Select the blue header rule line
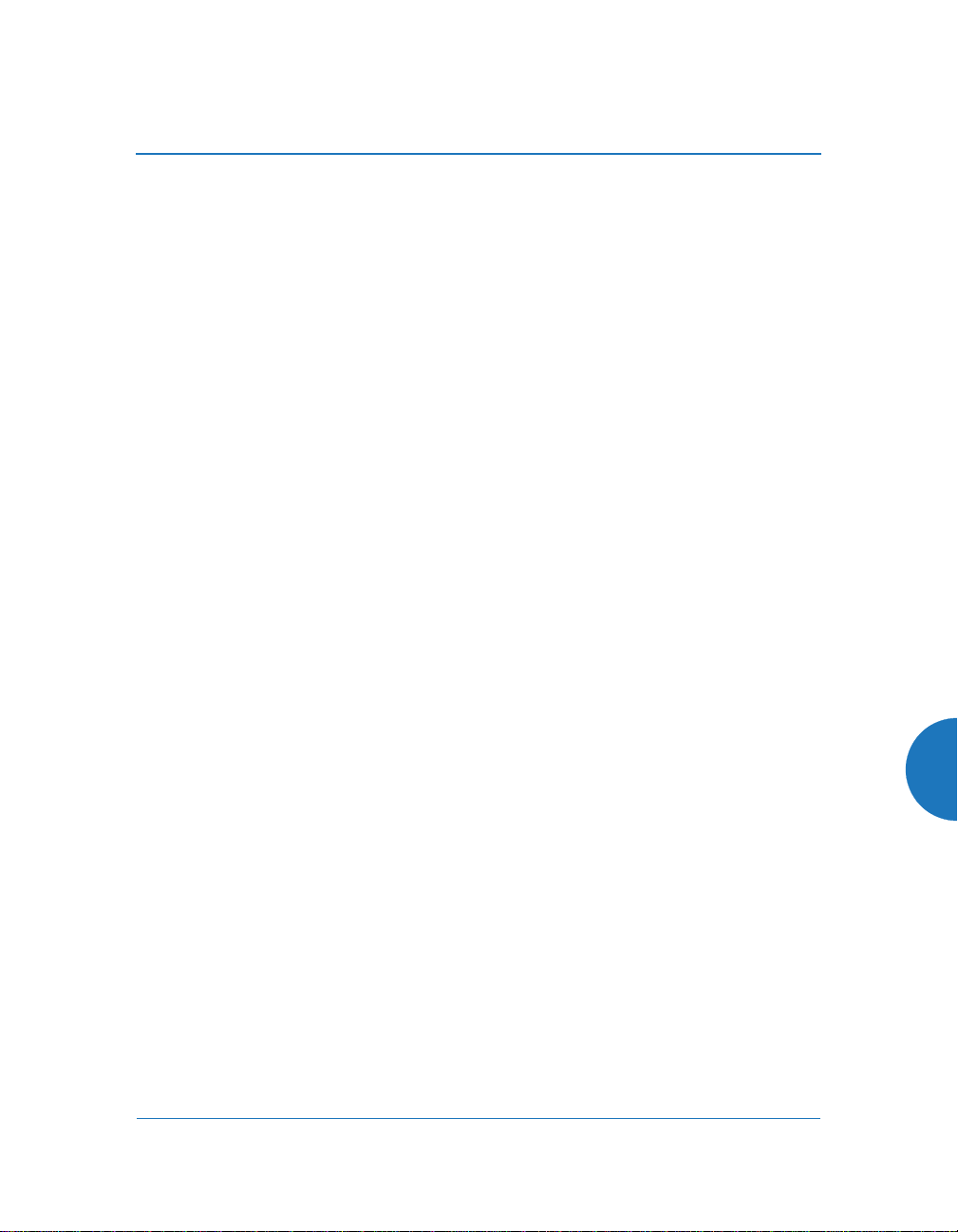The width and height of the screenshot is (958, 1232). pyautogui.click(x=478, y=153)
